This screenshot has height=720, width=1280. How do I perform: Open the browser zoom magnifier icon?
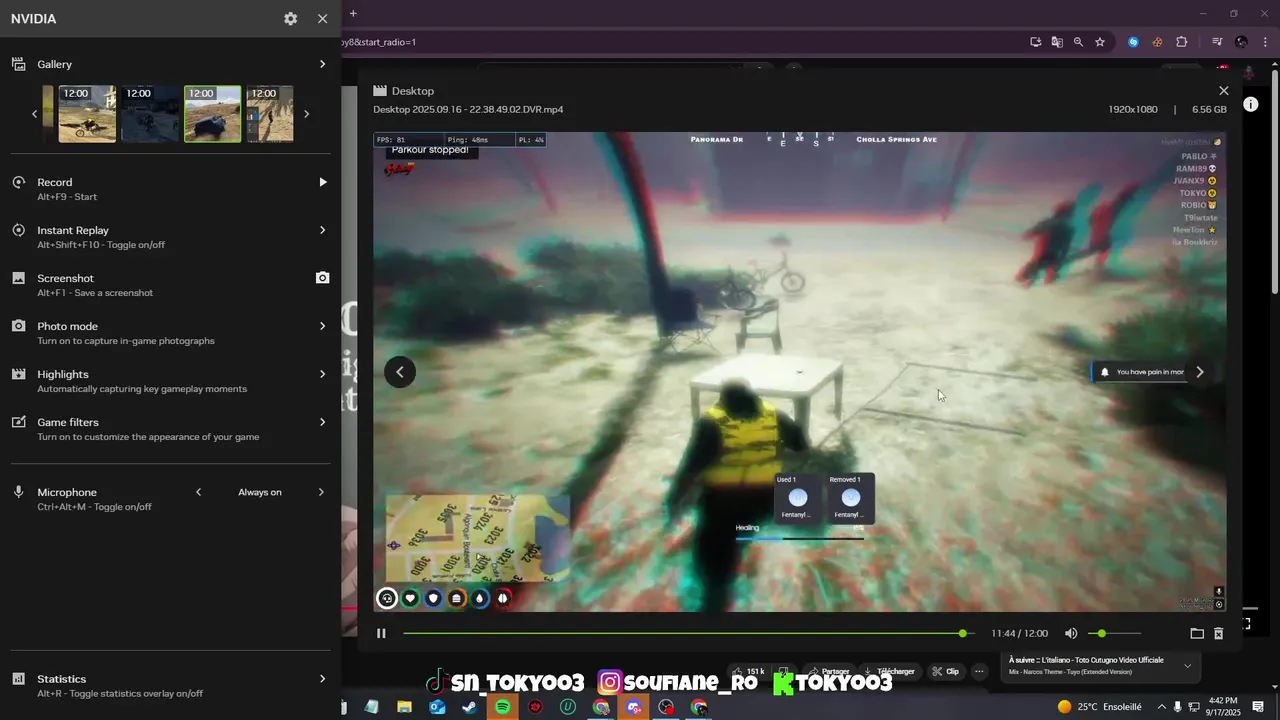coord(1078,42)
